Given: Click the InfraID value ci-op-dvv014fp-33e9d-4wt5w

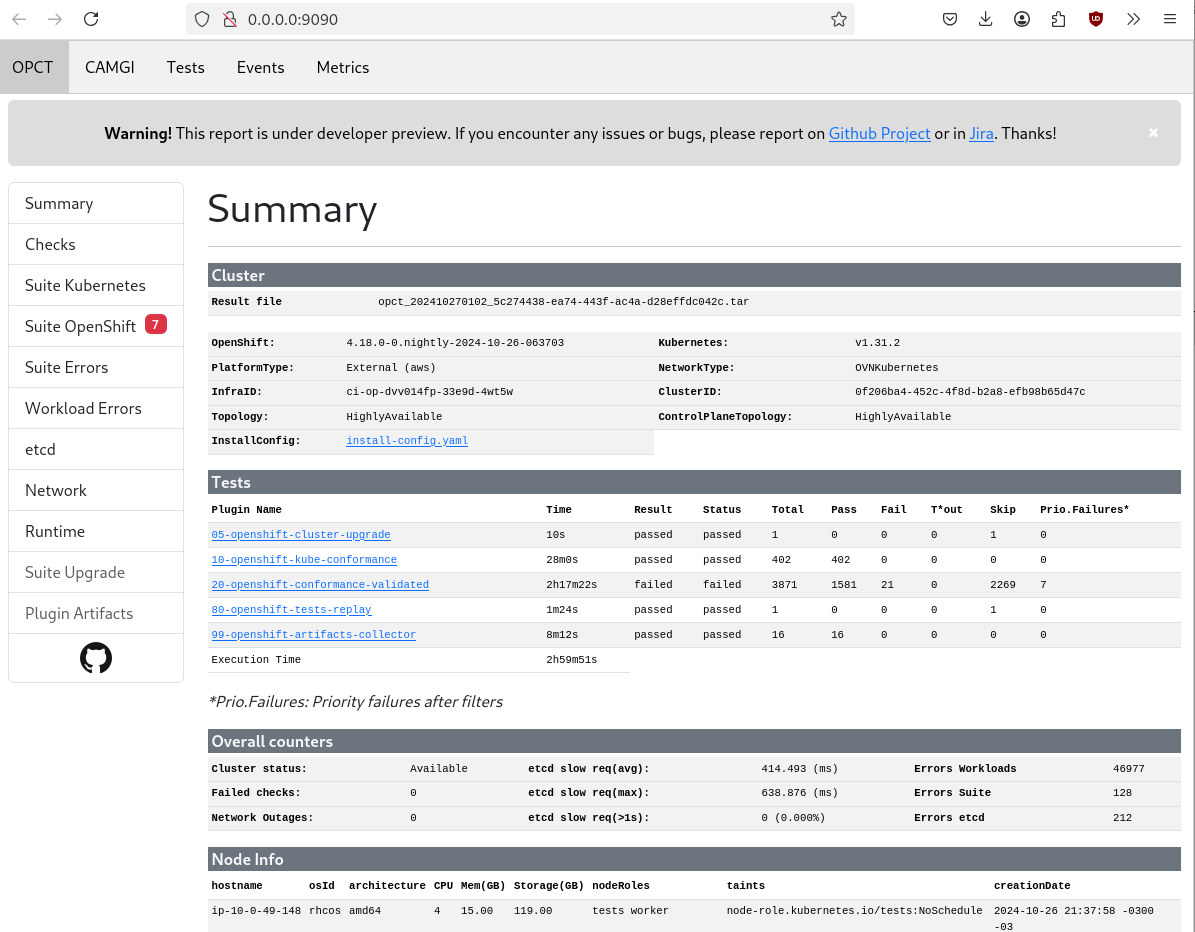Looking at the screenshot, I should pos(430,392).
